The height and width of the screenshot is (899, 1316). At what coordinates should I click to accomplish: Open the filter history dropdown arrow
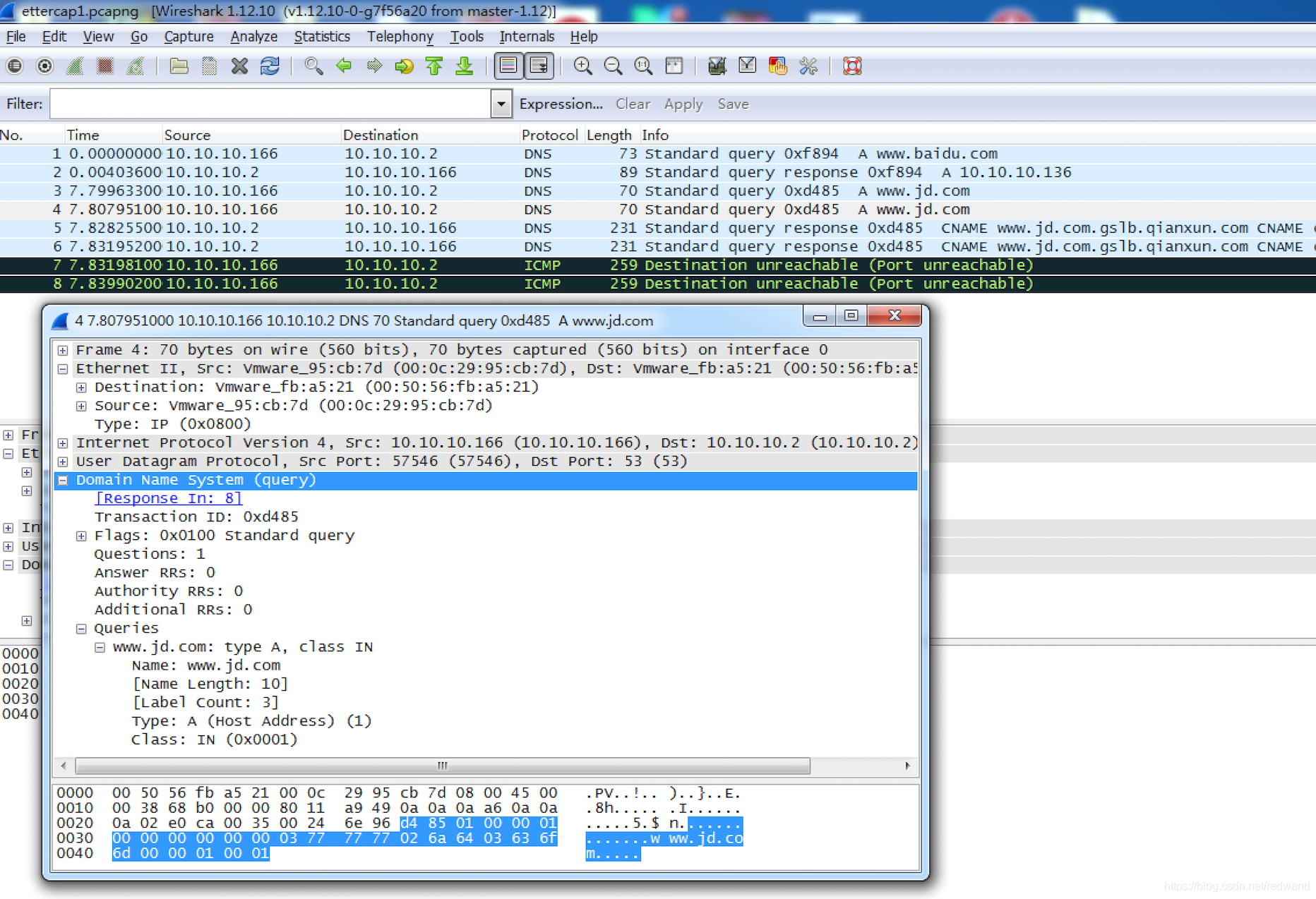point(501,104)
